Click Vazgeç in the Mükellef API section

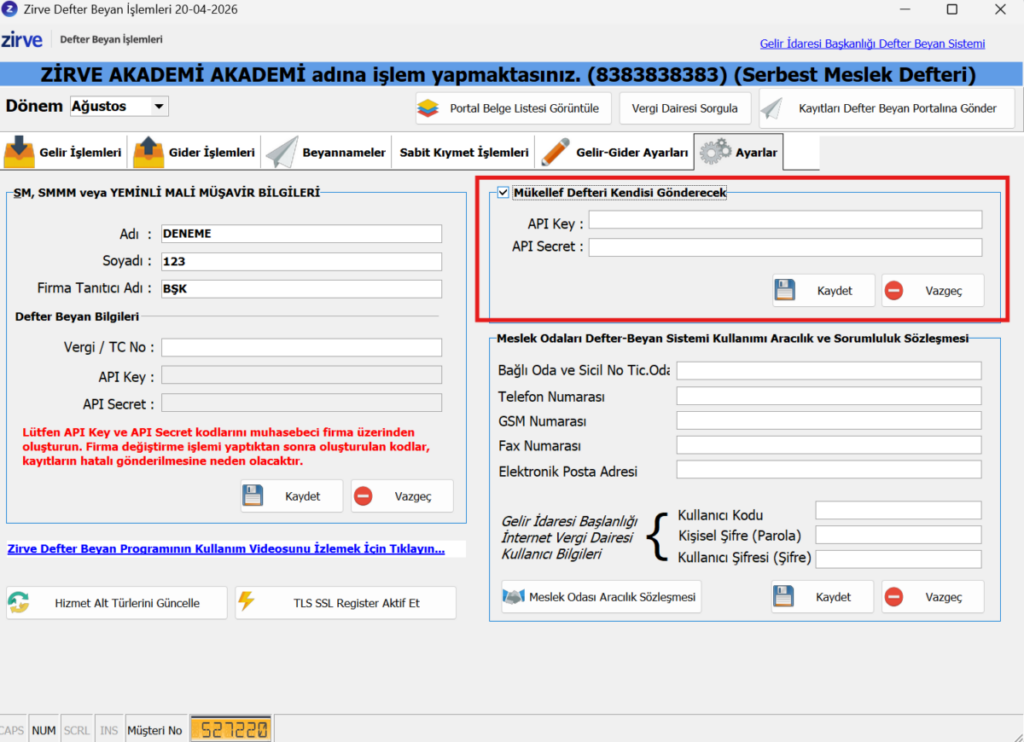tap(933, 291)
